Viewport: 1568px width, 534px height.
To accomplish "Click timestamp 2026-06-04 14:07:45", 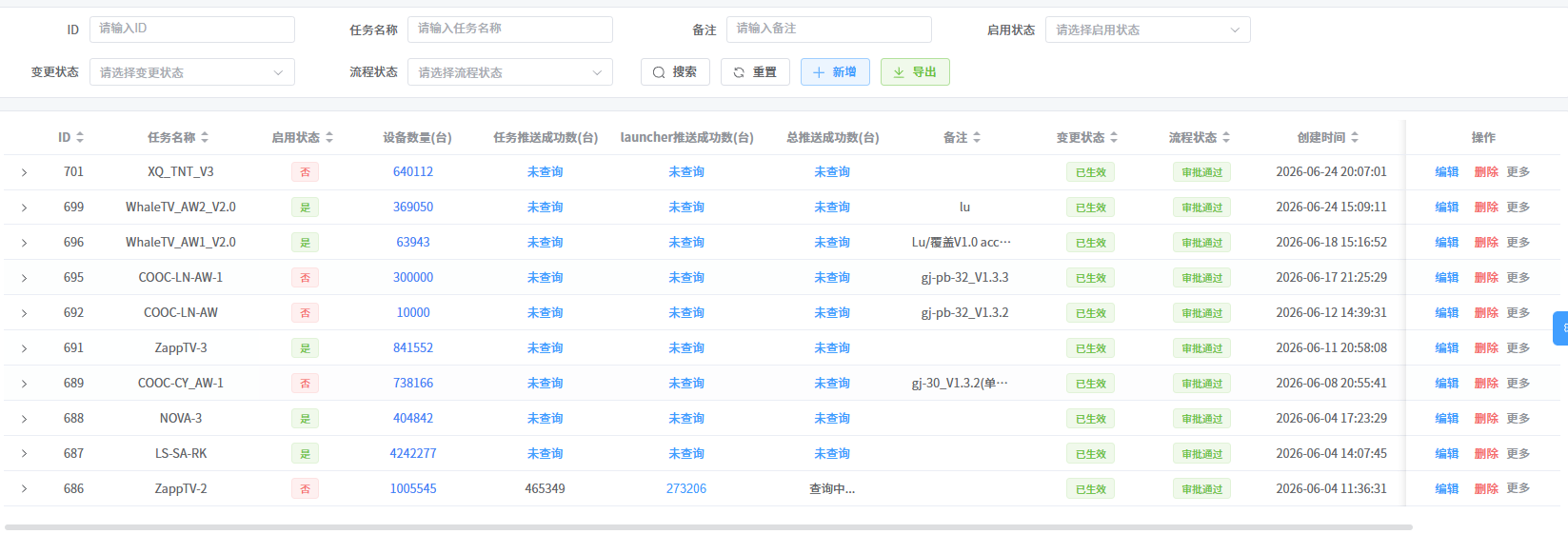I will point(1331,454).
